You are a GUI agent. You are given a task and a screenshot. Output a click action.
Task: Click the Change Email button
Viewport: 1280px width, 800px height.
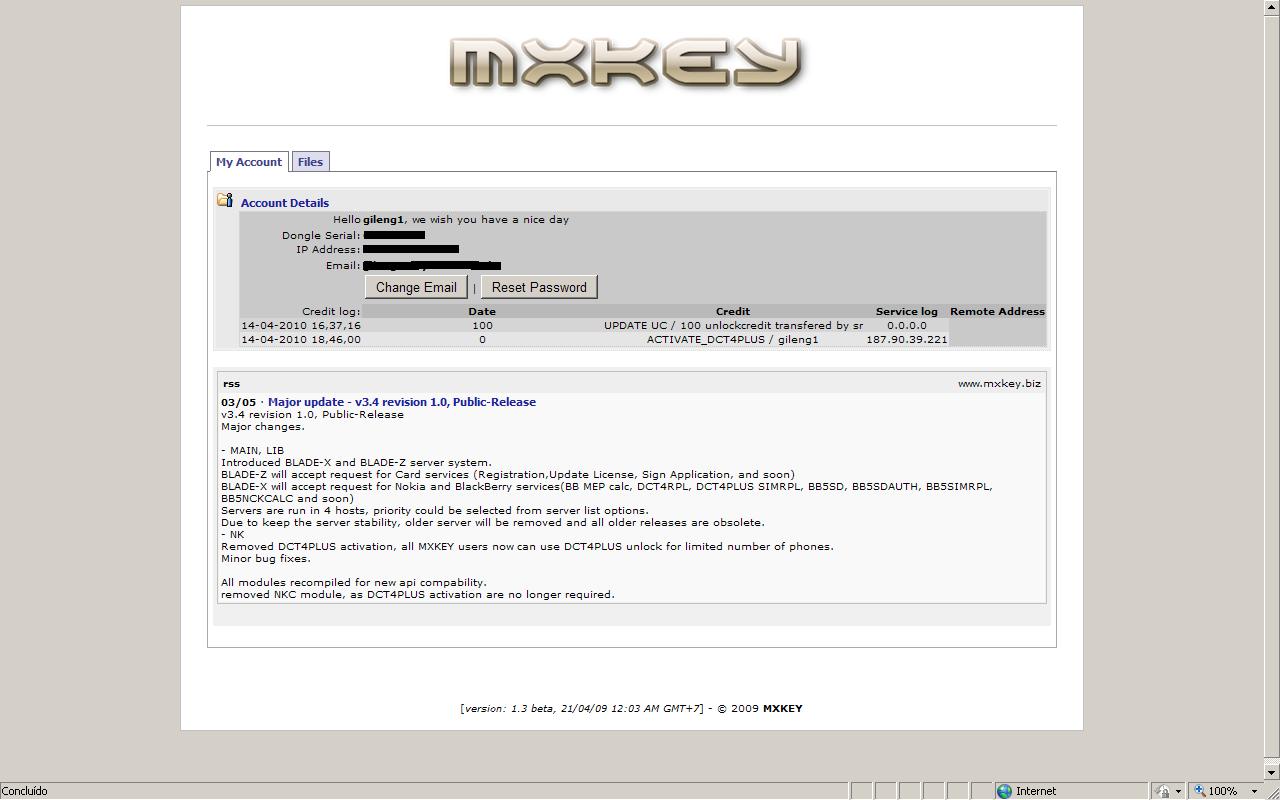coord(416,287)
